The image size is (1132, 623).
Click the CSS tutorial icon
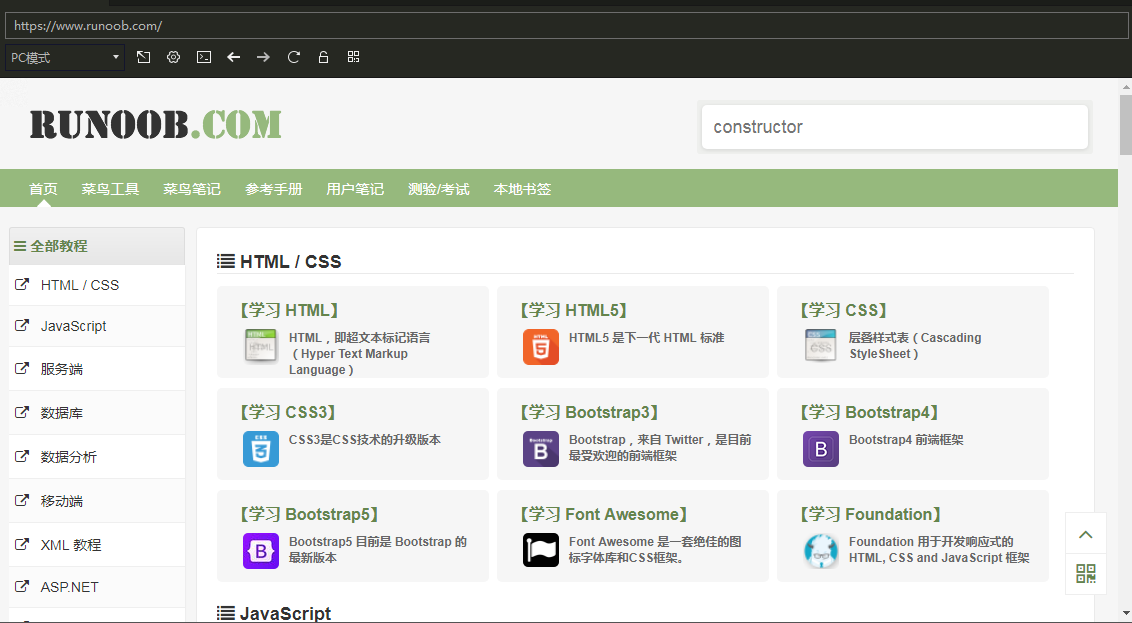click(x=821, y=346)
